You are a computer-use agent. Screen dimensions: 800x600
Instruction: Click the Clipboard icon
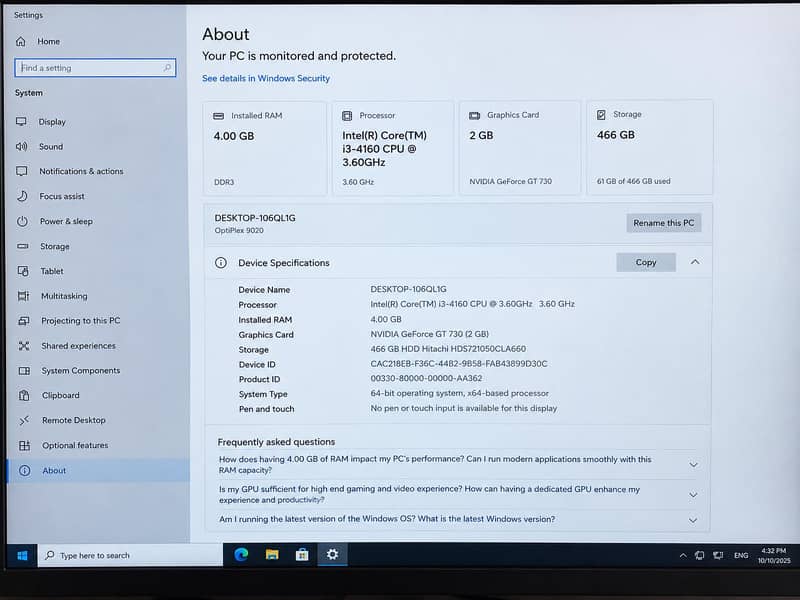coord(24,395)
